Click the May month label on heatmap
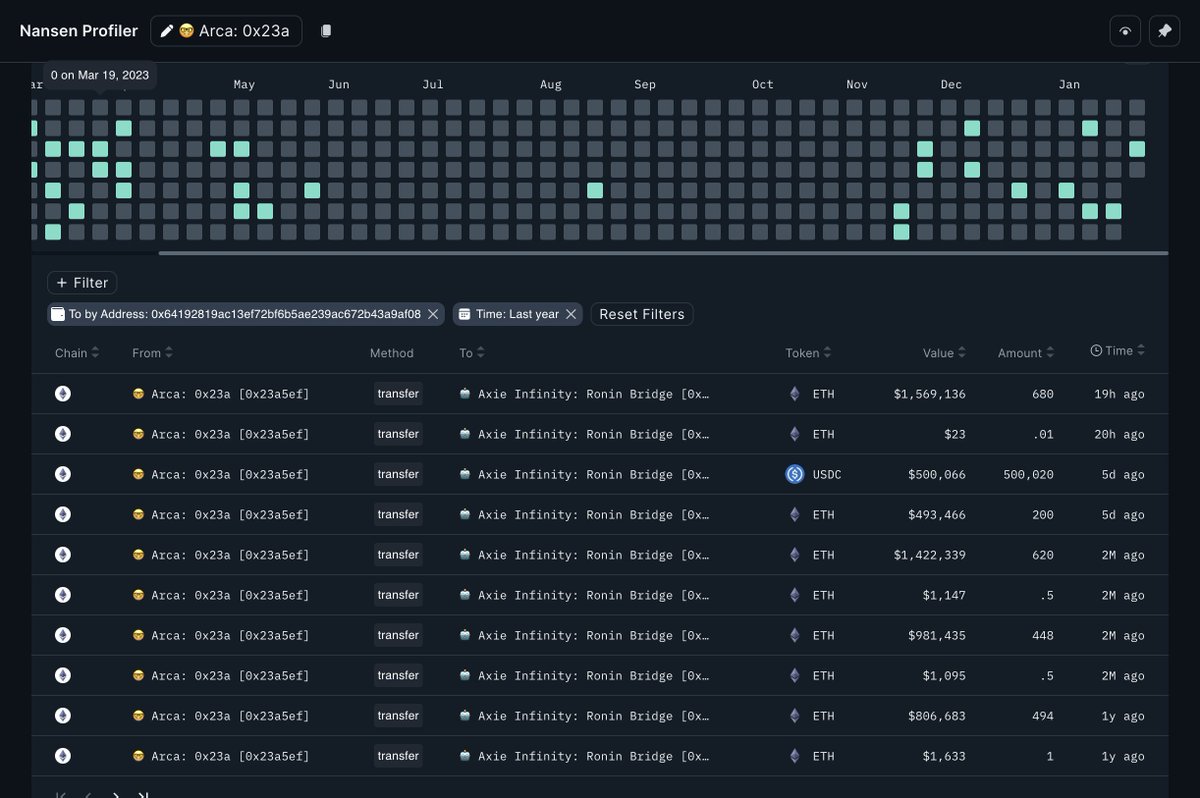The image size is (1200, 798). tap(244, 85)
